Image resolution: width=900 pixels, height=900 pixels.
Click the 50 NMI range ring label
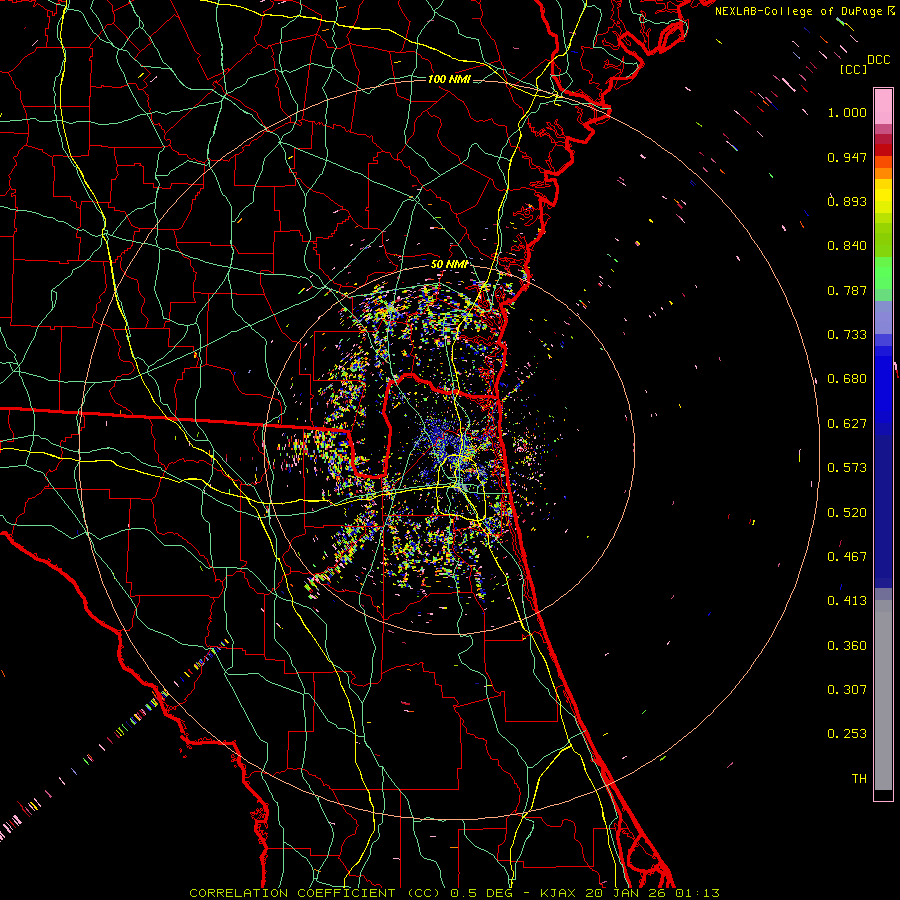[449, 264]
